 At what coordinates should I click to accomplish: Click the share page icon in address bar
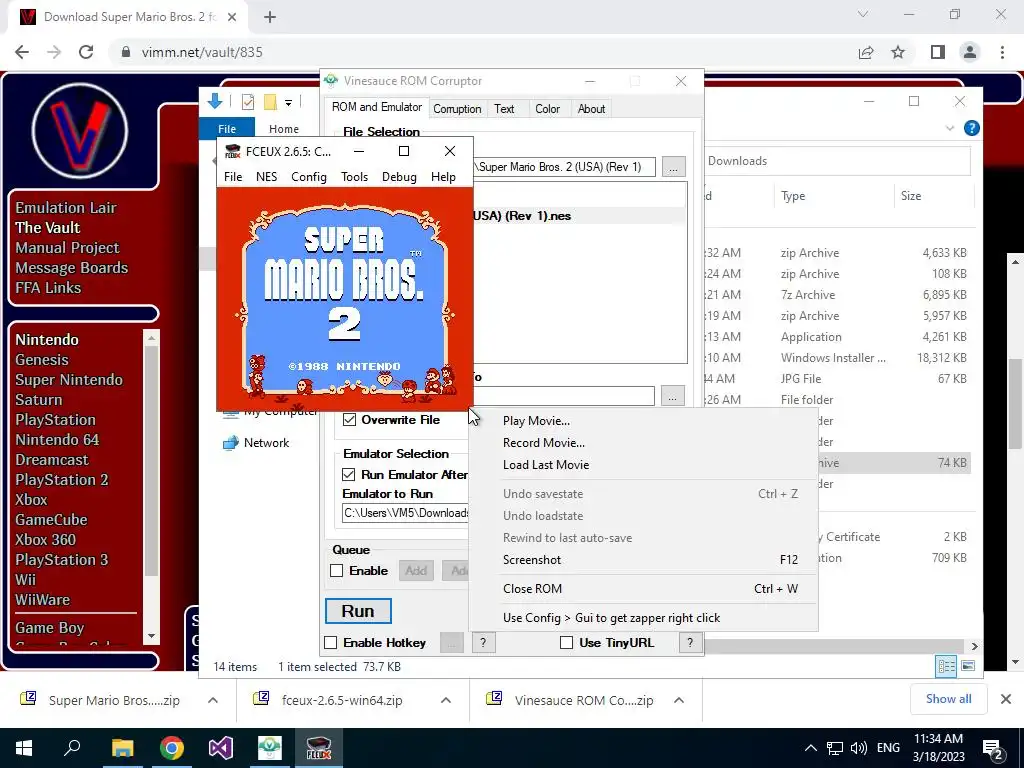866,52
